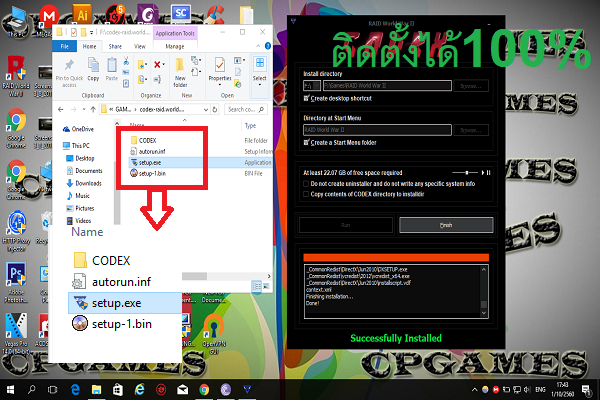Open recent locations dropdown near navigation arrows
The width and height of the screenshot is (600, 400).
tap(84, 109)
